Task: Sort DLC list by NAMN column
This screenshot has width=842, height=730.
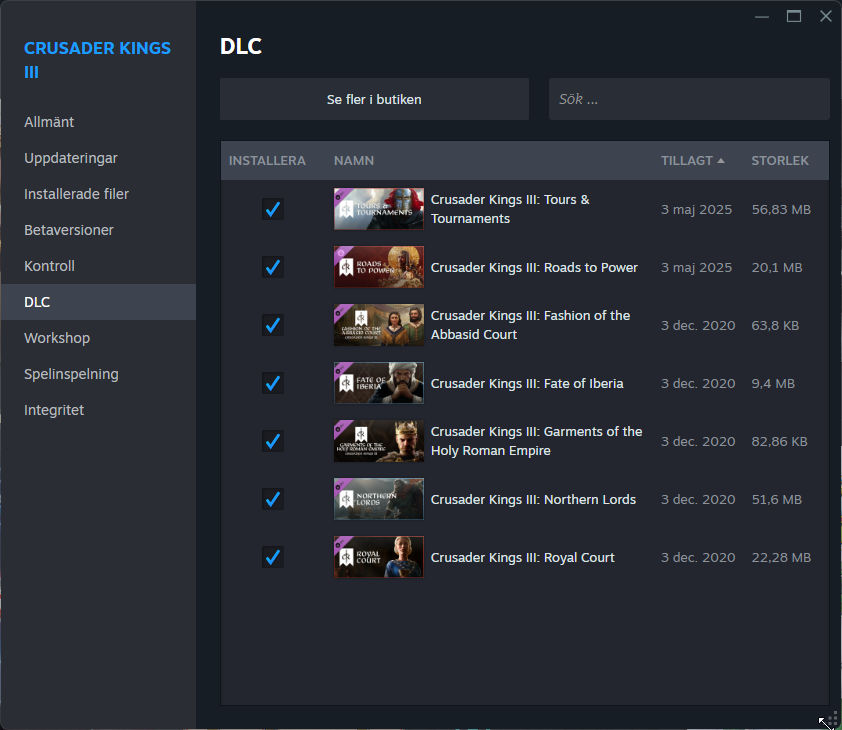Action: [354, 161]
